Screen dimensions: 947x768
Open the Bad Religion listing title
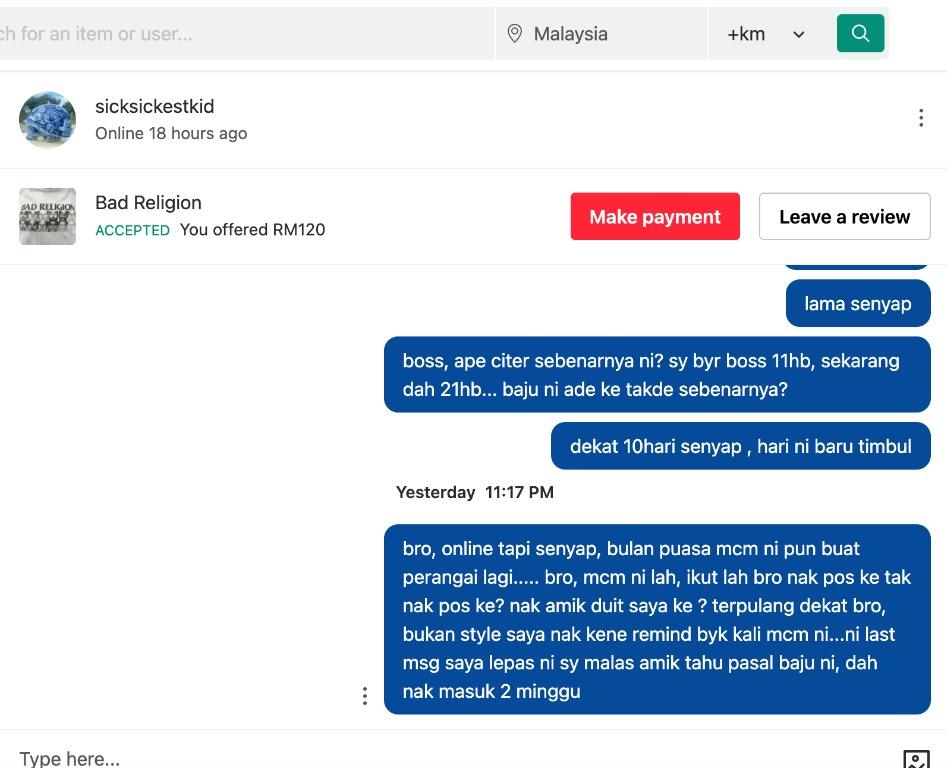(x=148, y=202)
